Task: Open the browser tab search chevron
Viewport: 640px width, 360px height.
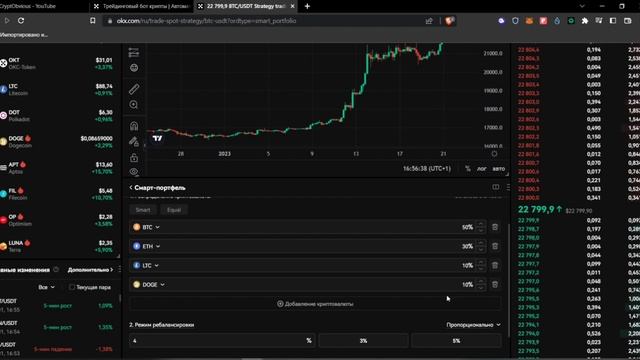Action: point(582,6)
